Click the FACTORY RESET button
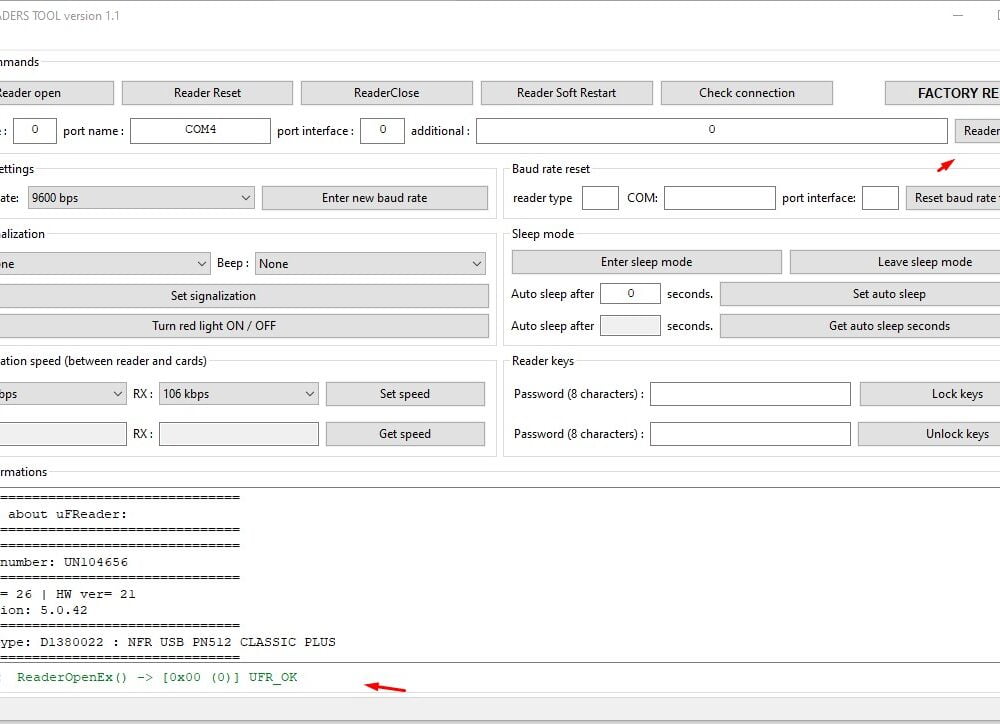Viewport: 1000px width, 724px height. click(x=943, y=93)
